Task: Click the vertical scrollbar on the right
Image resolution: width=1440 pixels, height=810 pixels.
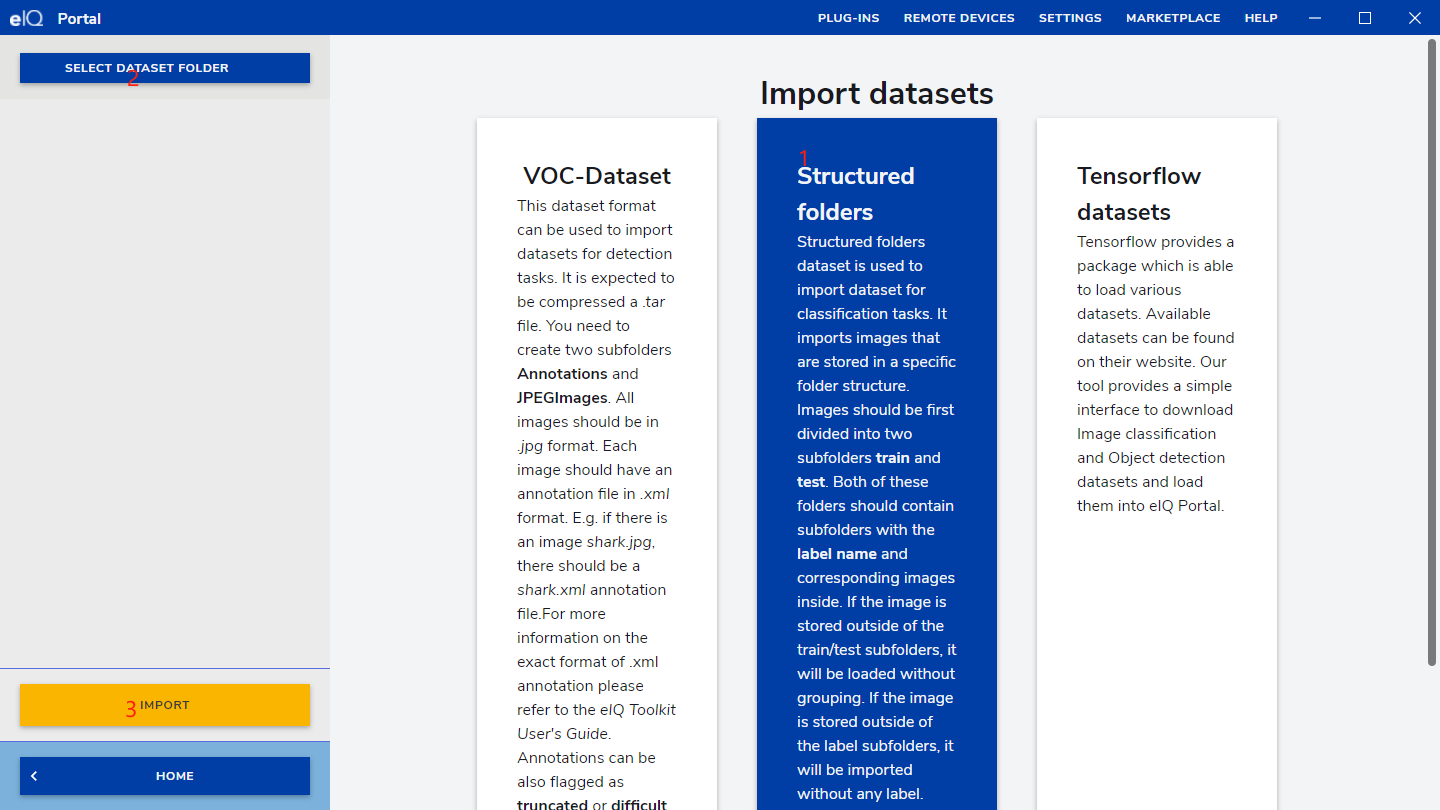Action: 1432,352
